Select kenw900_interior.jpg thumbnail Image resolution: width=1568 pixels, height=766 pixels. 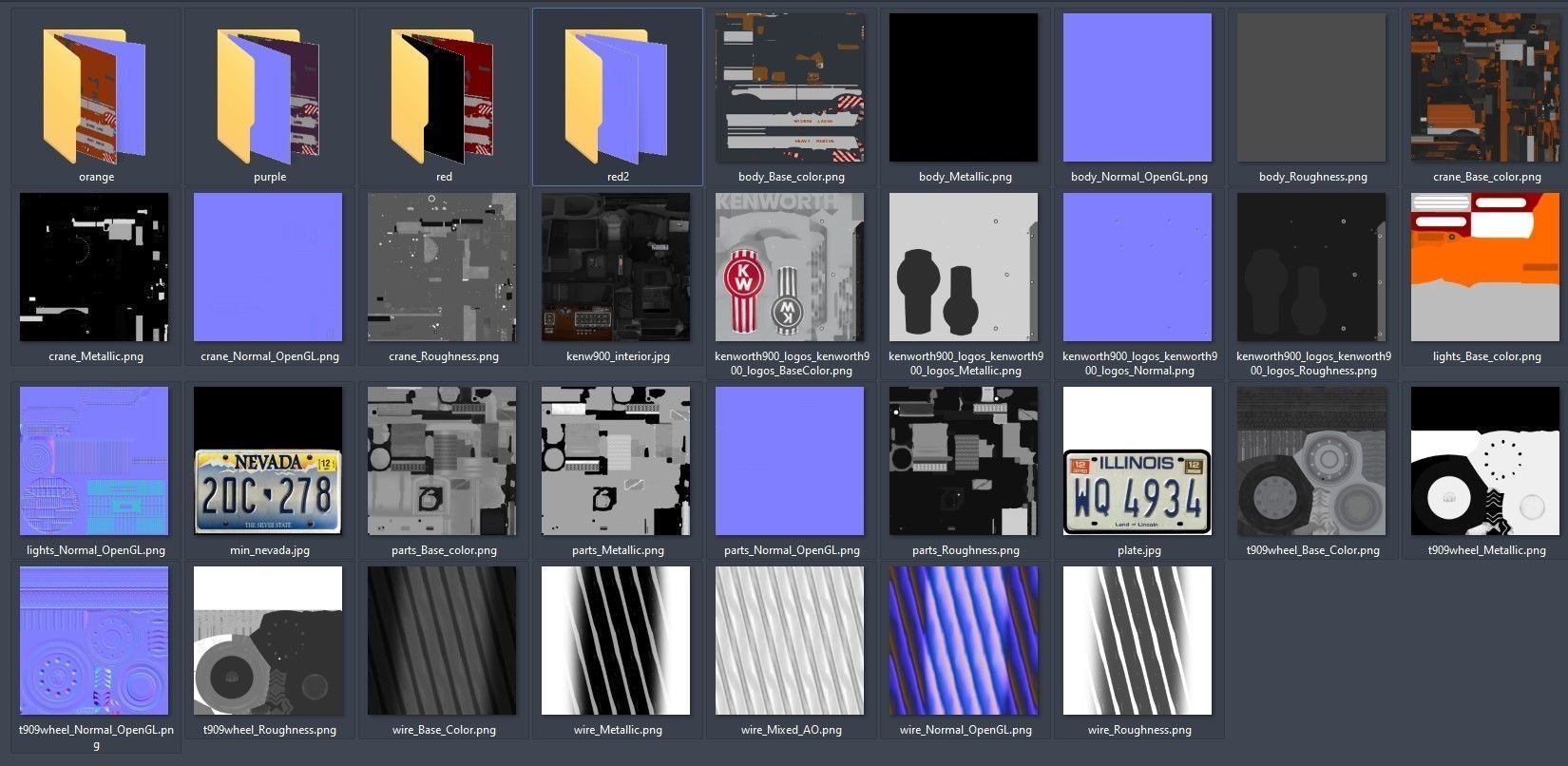click(616, 267)
